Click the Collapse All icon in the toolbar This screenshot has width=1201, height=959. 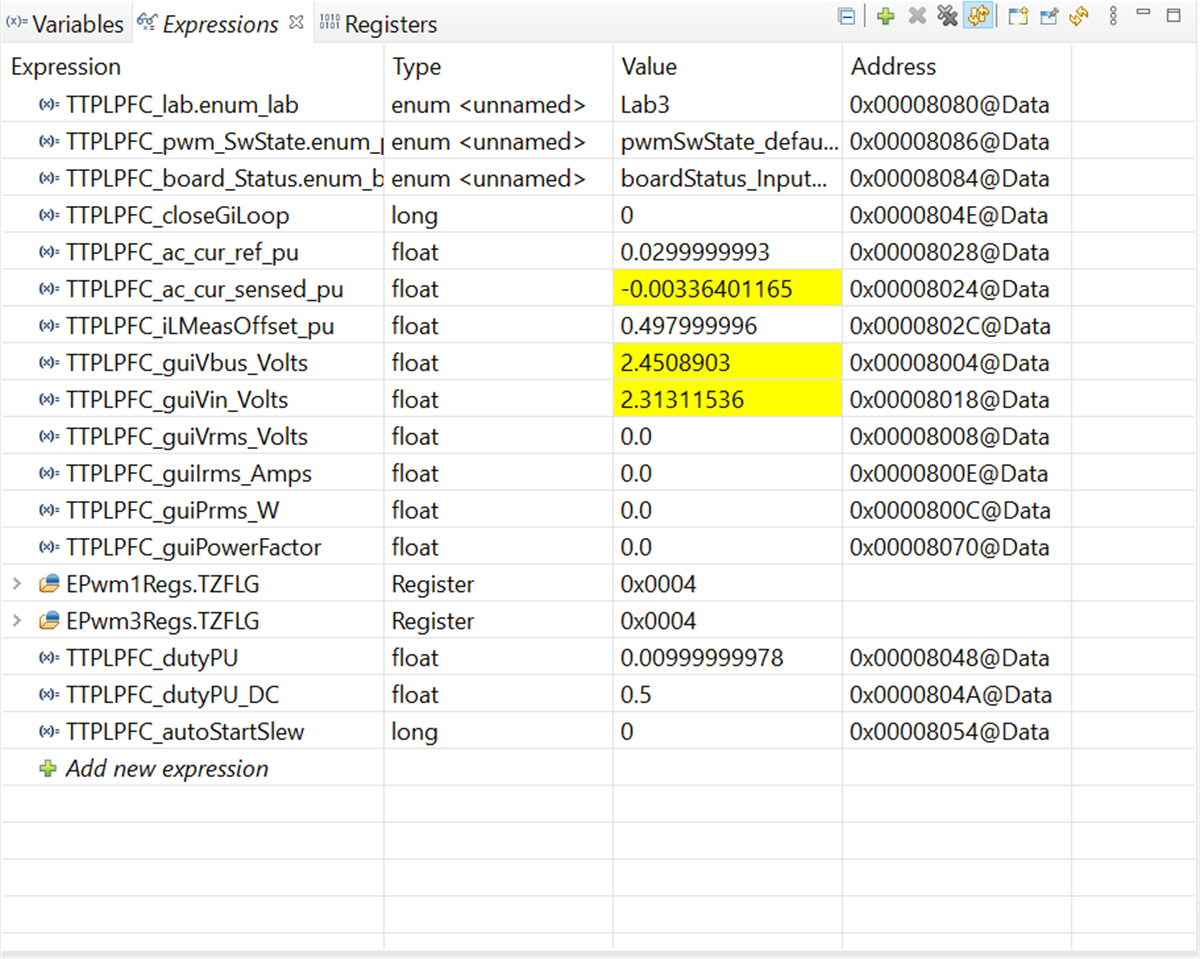click(x=845, y=16)
